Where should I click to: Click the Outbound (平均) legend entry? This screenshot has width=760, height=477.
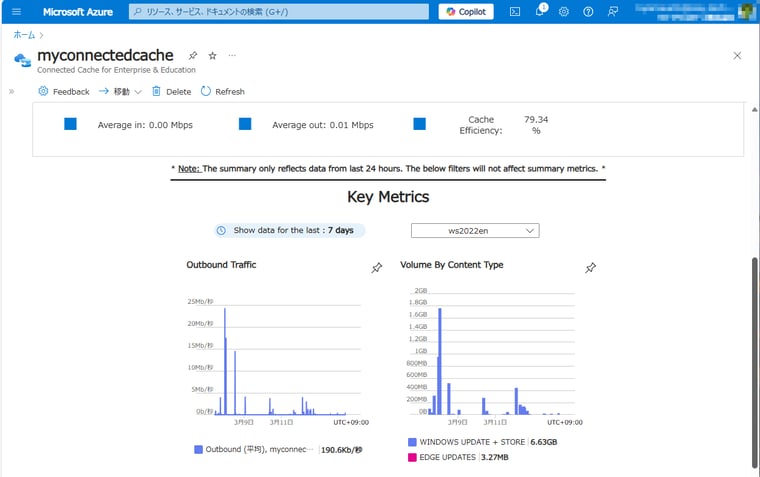253,449
